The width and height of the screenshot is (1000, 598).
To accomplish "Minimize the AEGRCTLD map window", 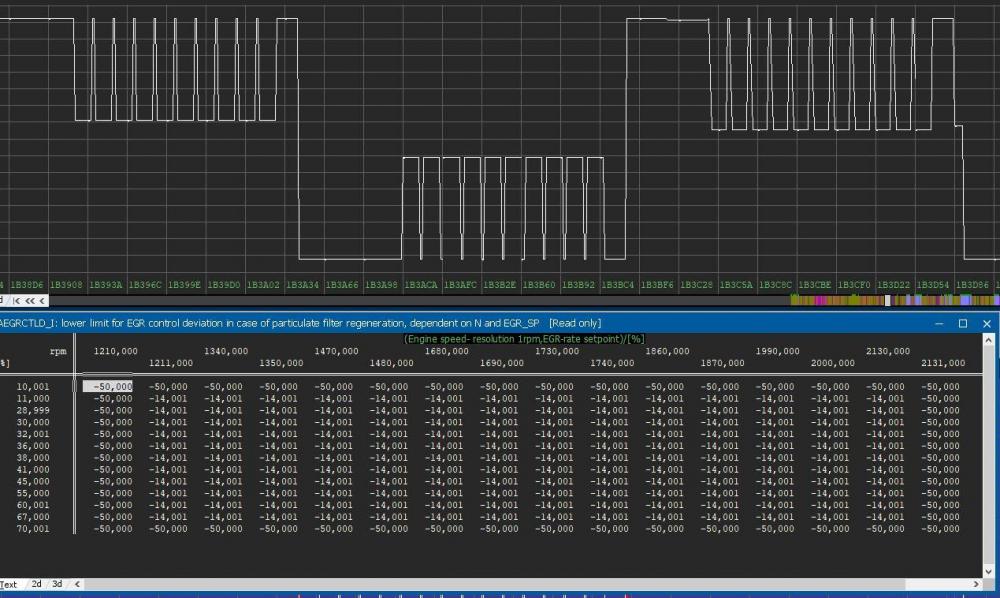I will pyautogui.click(x=940, y=324).
